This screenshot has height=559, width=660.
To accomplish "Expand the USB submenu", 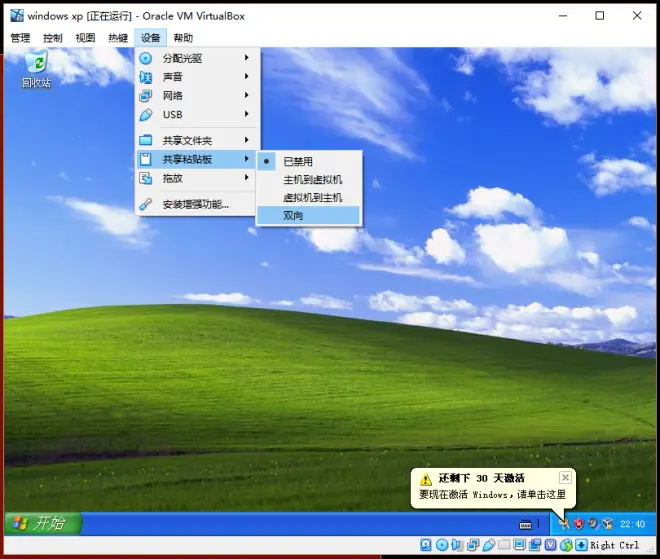I will pos(196,114).
